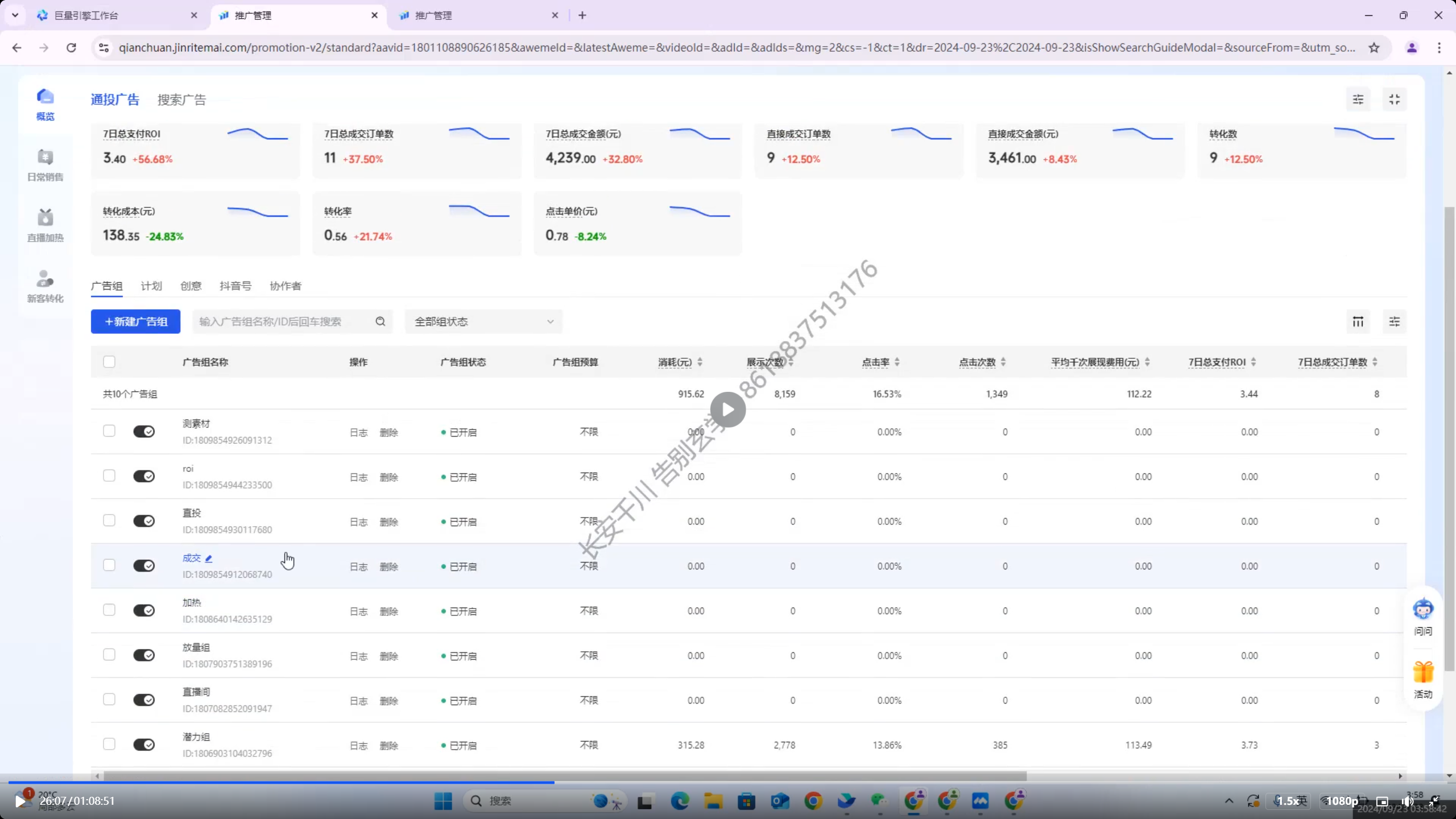Click the 新建广告组 button
The image size is (1456, 819).
tap(135, 321)
